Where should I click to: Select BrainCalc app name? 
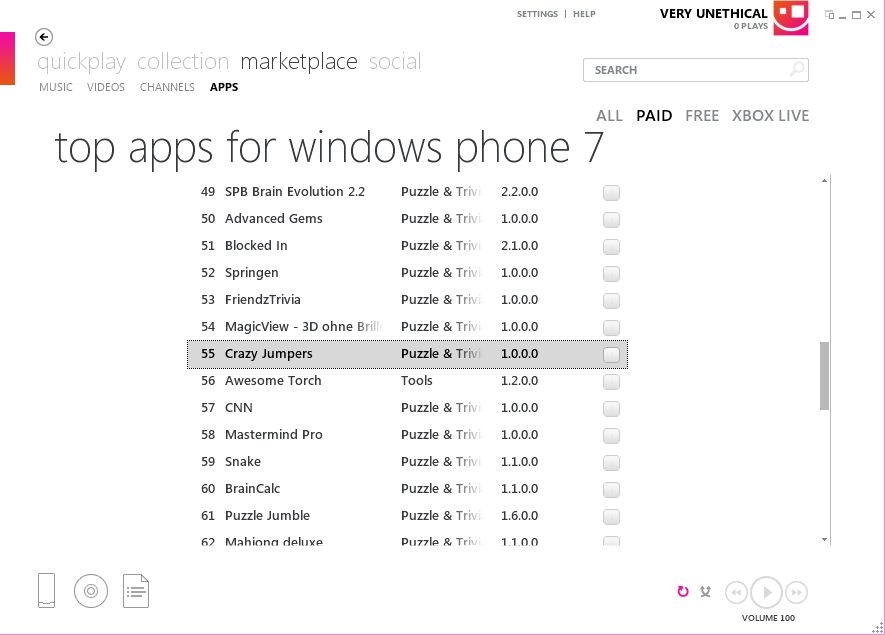pyautogui.click(x=252, y=489)
